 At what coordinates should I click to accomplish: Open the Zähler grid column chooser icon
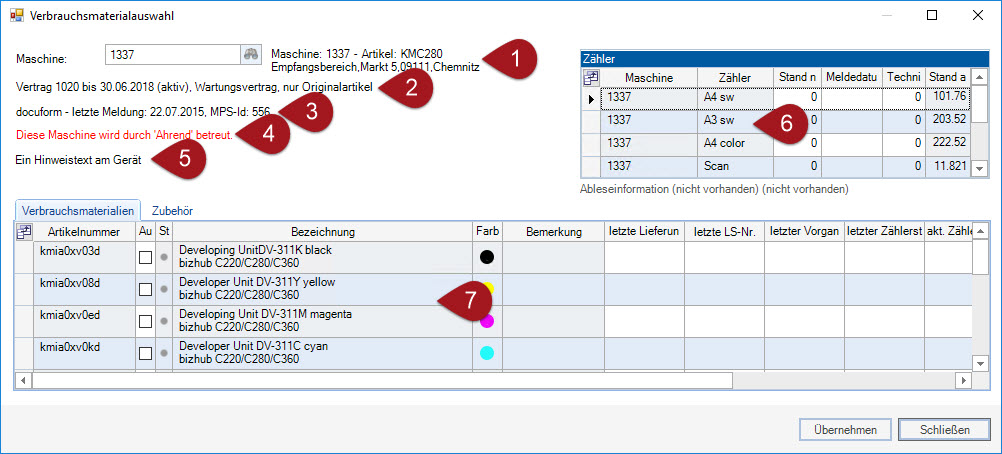coord(591,77)
